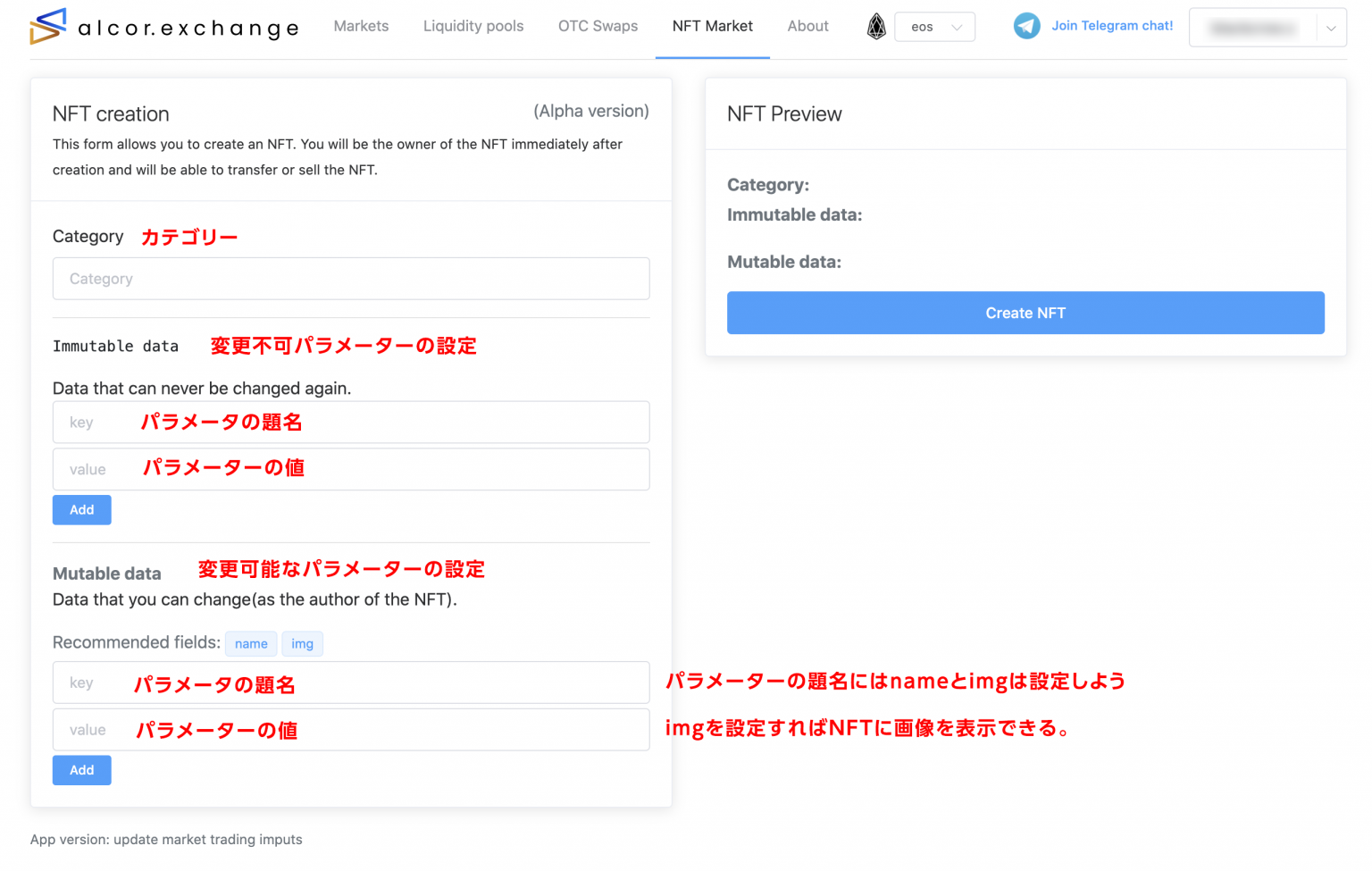Image resolution: width=1372 pixels, height=871 pixels.
Task: Switch to the NFT Market tab
Action: pos(712,26)
